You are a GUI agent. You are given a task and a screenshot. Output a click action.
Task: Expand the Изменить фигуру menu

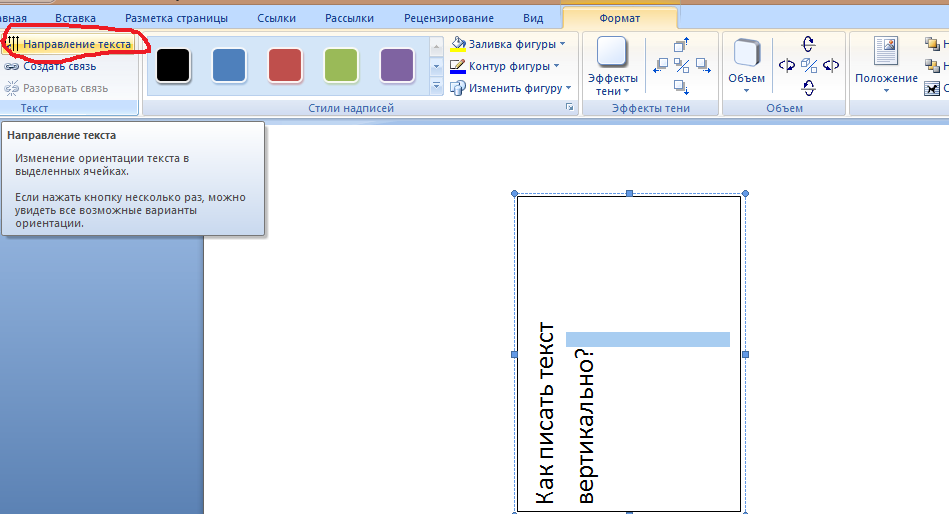pyautogui.click(x=569, y=88)
